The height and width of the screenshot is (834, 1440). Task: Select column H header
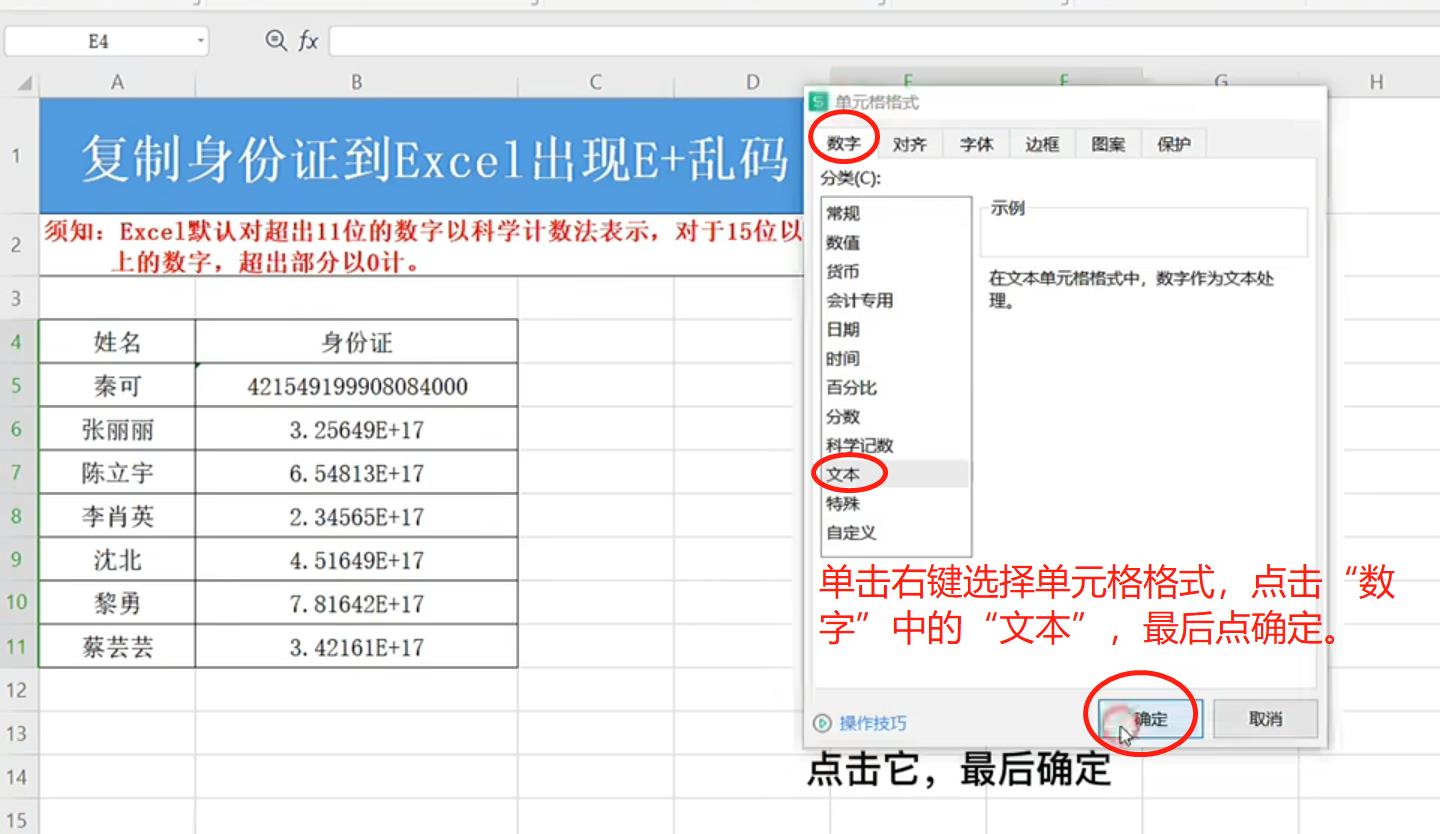[1376, 83]
